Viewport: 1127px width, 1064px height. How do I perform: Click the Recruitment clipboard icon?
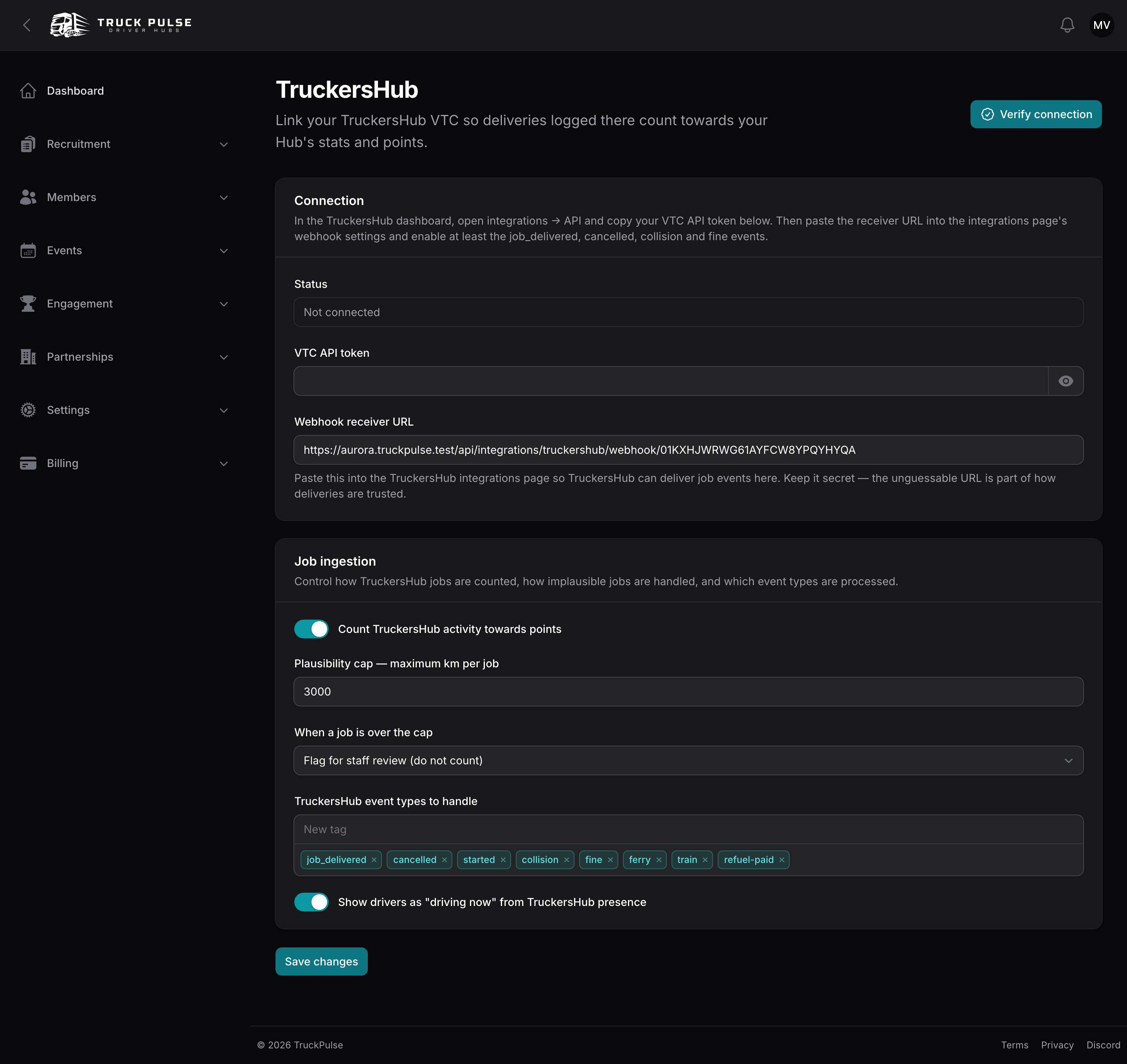point(28,144)
